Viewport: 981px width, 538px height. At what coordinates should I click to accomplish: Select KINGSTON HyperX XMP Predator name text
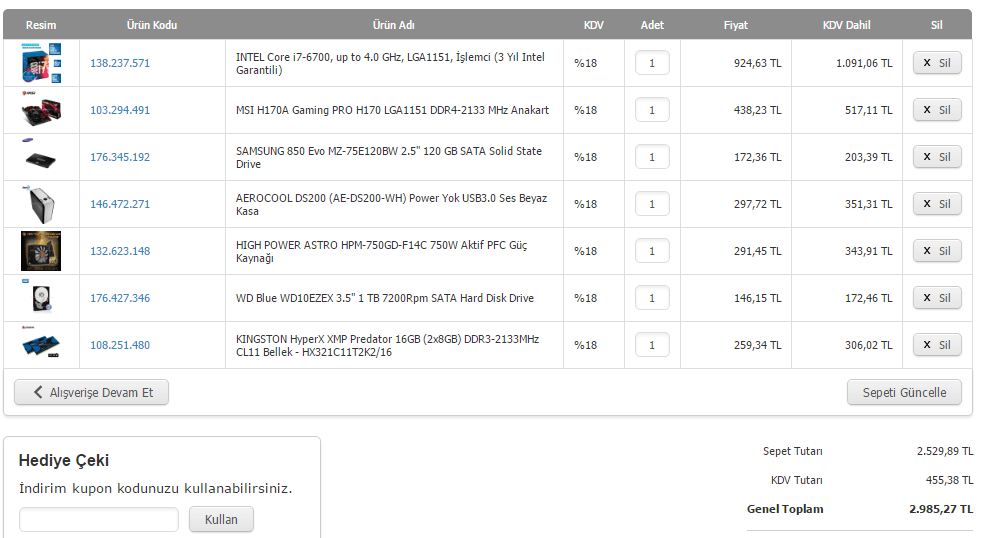[387, 345]
